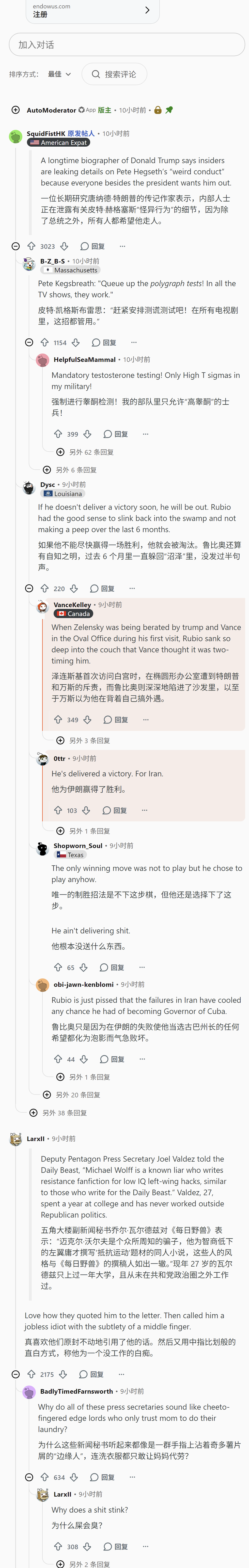Open more options on Shopworn_Soul's comment
Image resolution: width=249 pixels, height=1568 pixels.
pyautogui.click(x=142, y=967)
